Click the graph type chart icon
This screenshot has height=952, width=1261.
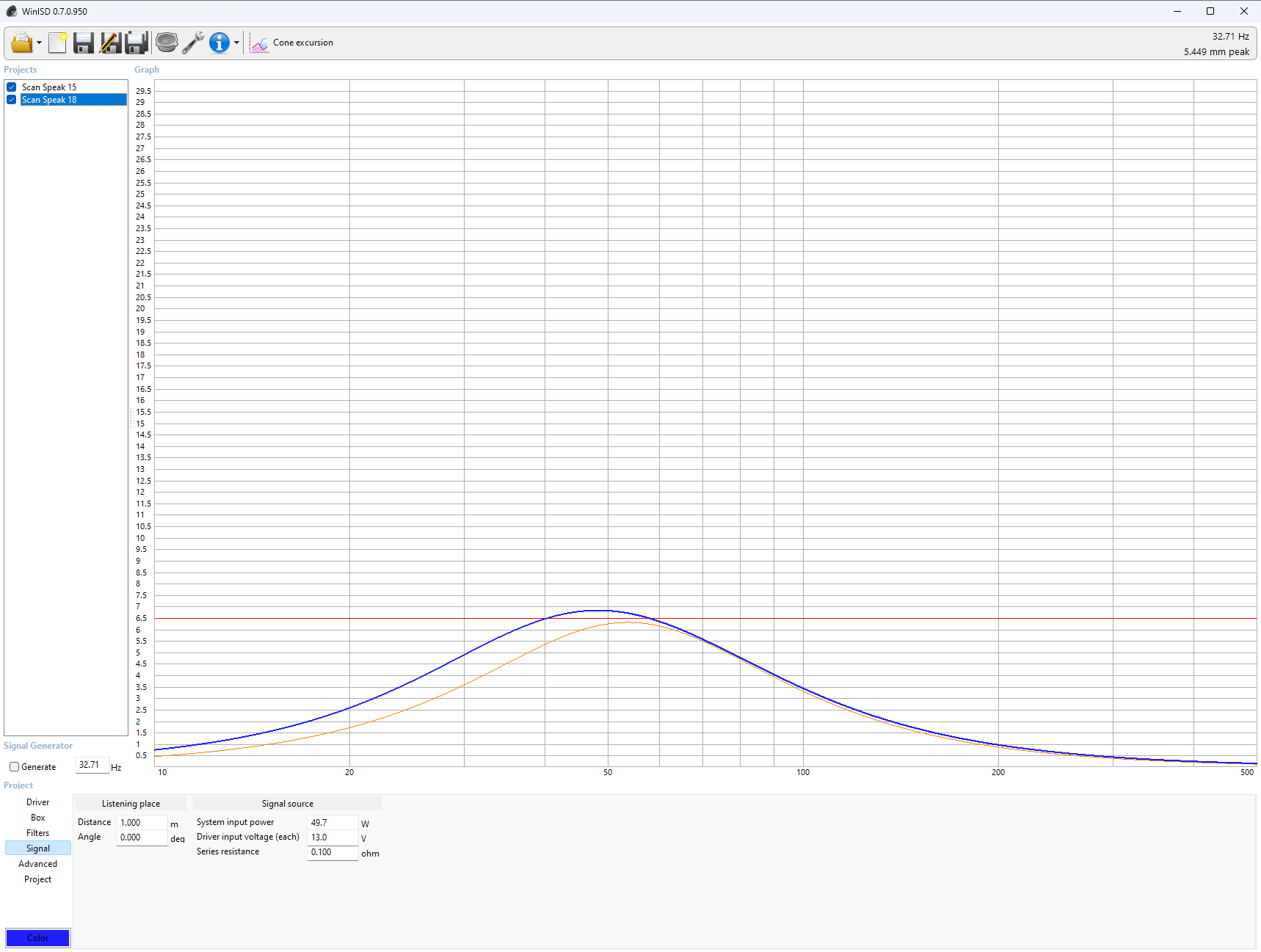click(259, 43)
